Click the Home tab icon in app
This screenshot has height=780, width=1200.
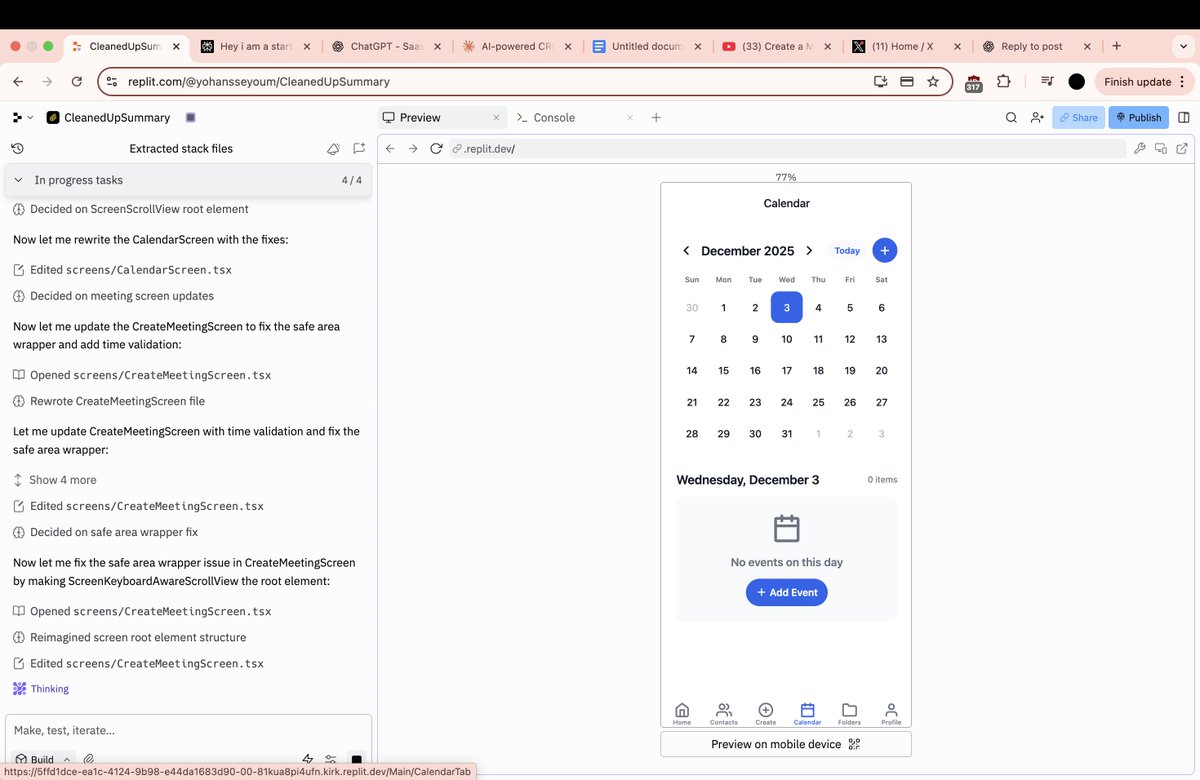[682, 712]
